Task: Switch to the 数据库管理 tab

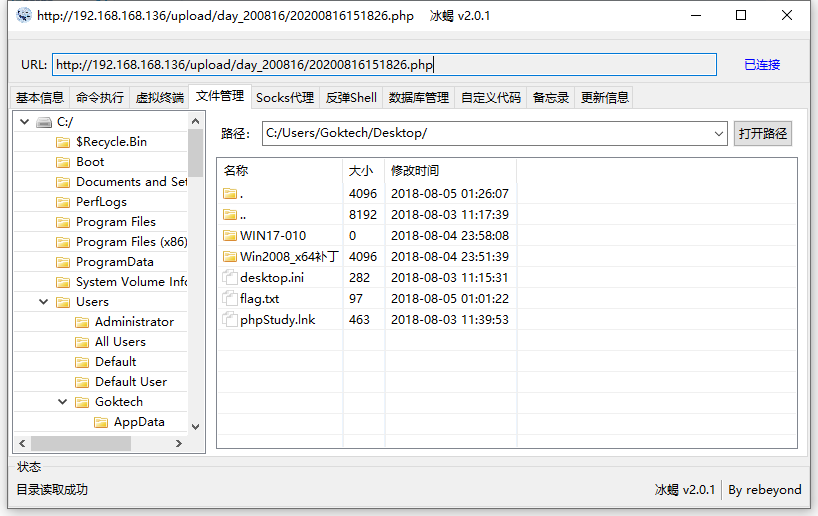Action: pyautogui.click(x=419, y=98)
